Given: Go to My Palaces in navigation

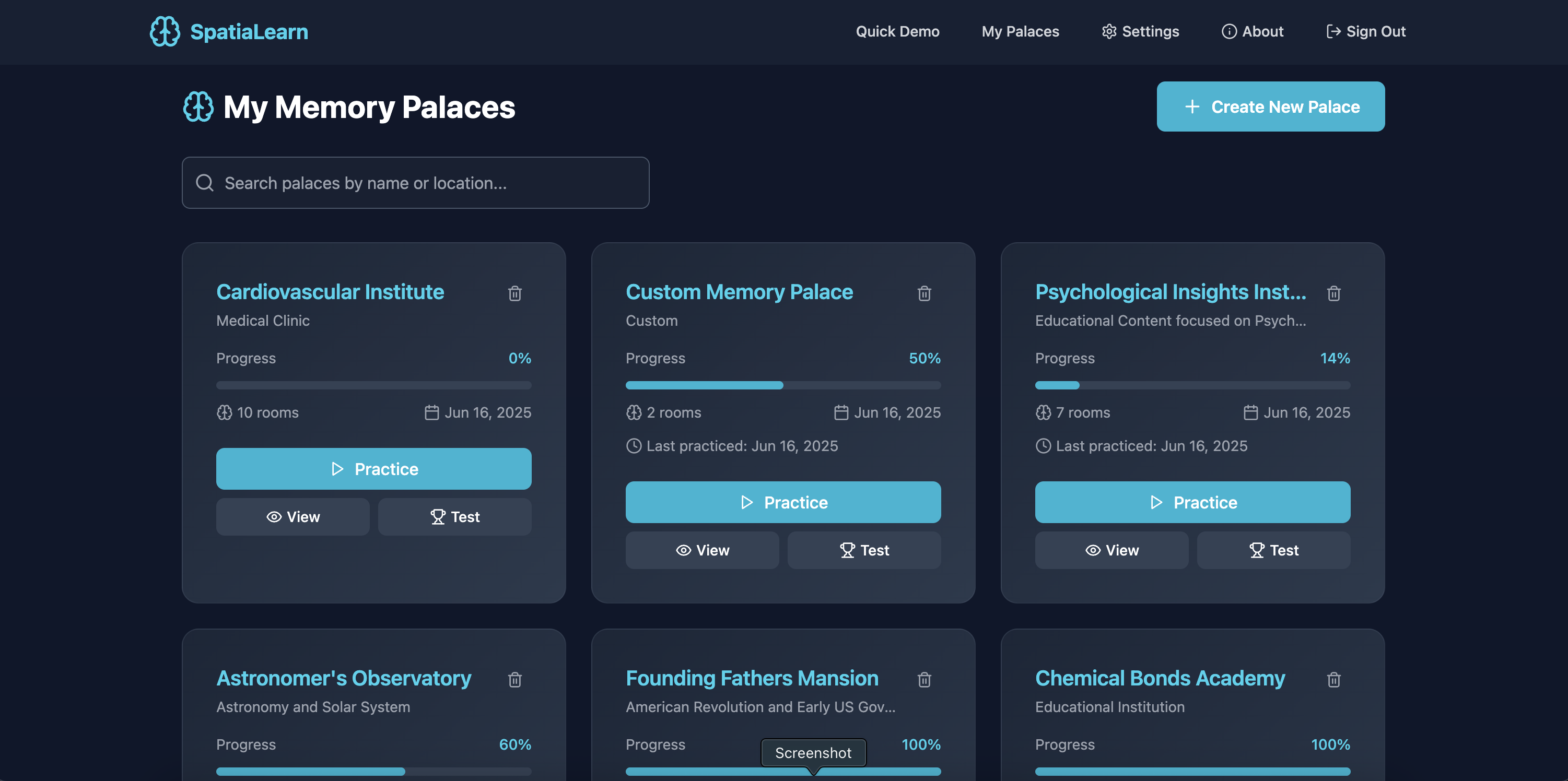Looking at the screenshot, I should [1020, 32].
